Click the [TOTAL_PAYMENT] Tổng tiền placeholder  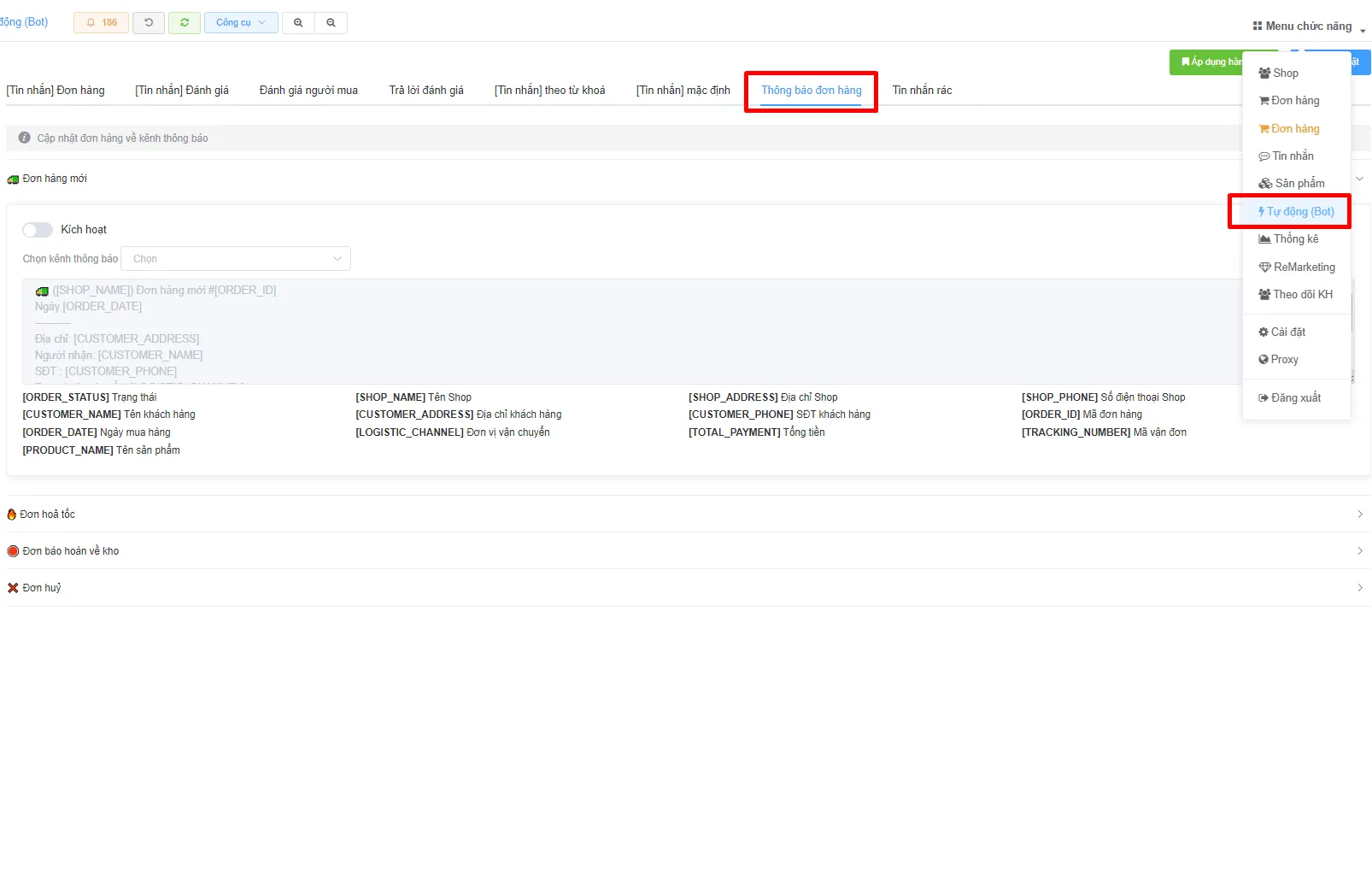pos(757,432)
